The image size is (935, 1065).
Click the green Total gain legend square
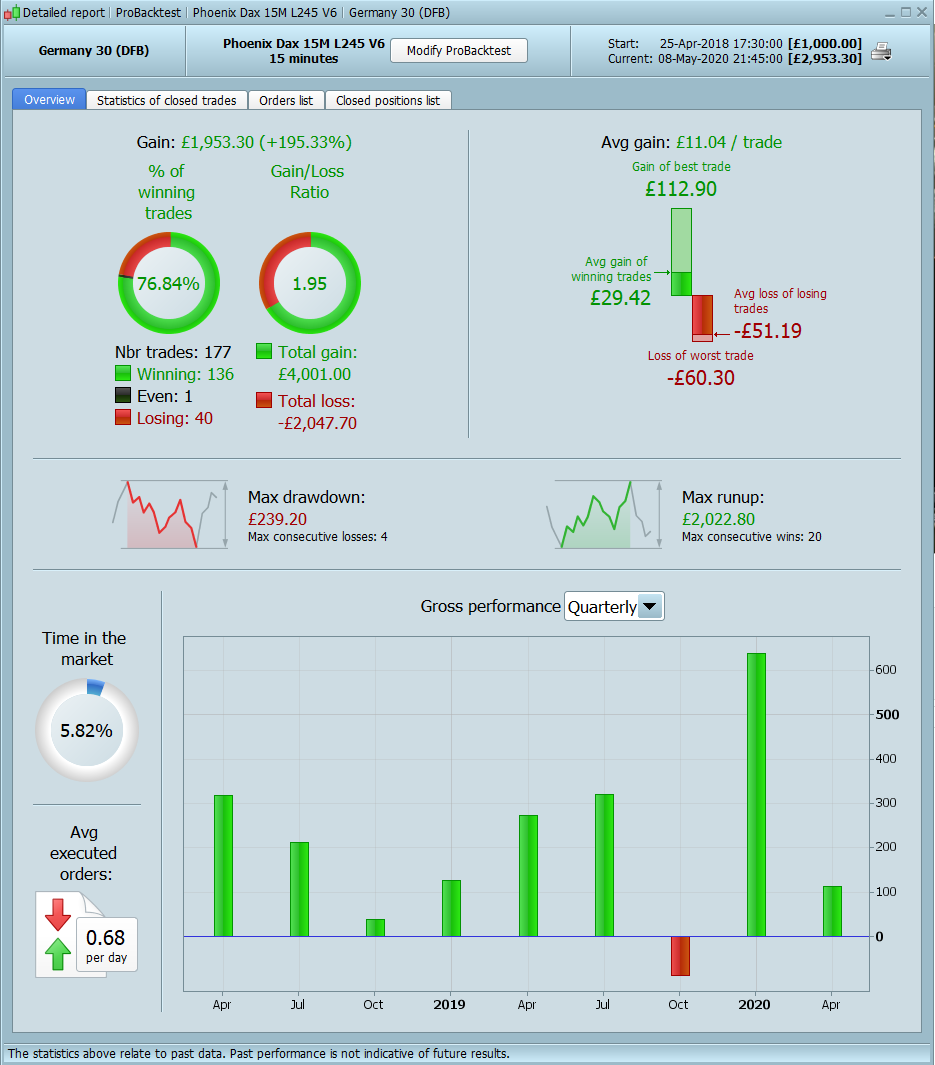[264, 351]
